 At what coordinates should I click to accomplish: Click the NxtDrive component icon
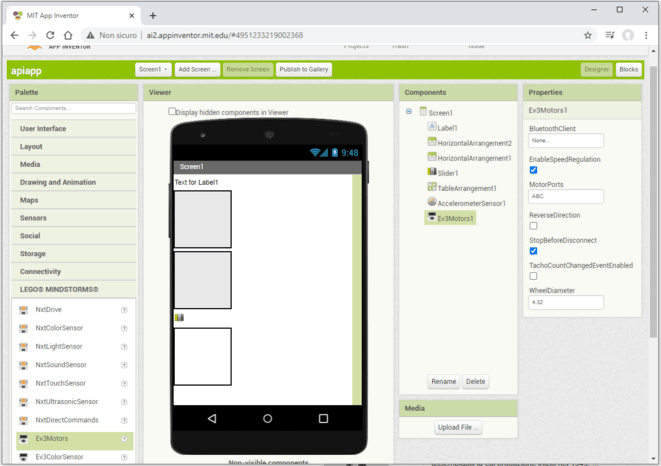point(24,310)
